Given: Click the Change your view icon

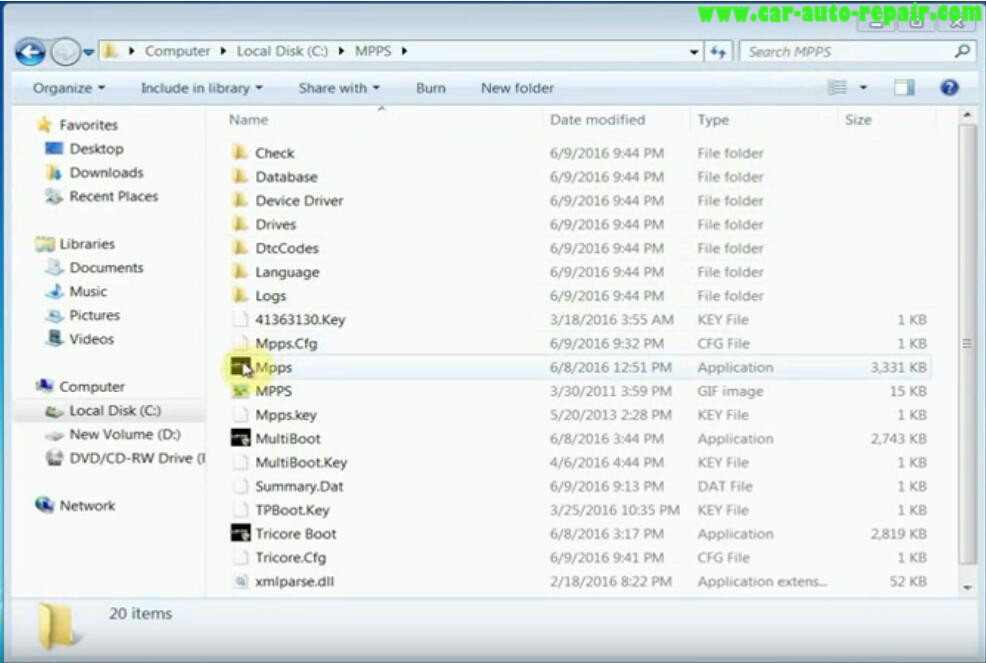Looking at the screenshot, I should pyautogui.click(x=837, y=87).
